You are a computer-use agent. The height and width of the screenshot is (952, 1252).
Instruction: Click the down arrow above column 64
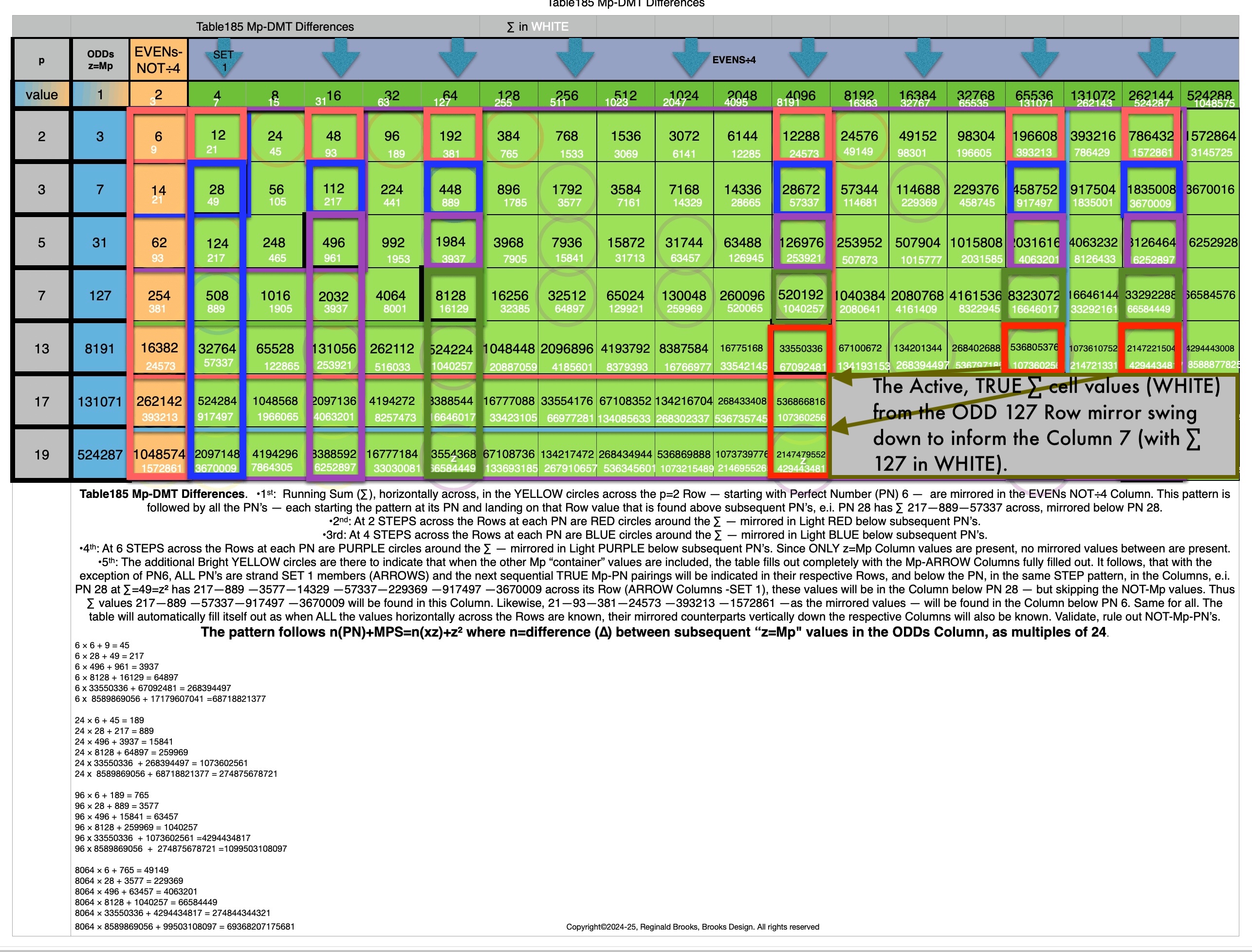tap(458, 58)
